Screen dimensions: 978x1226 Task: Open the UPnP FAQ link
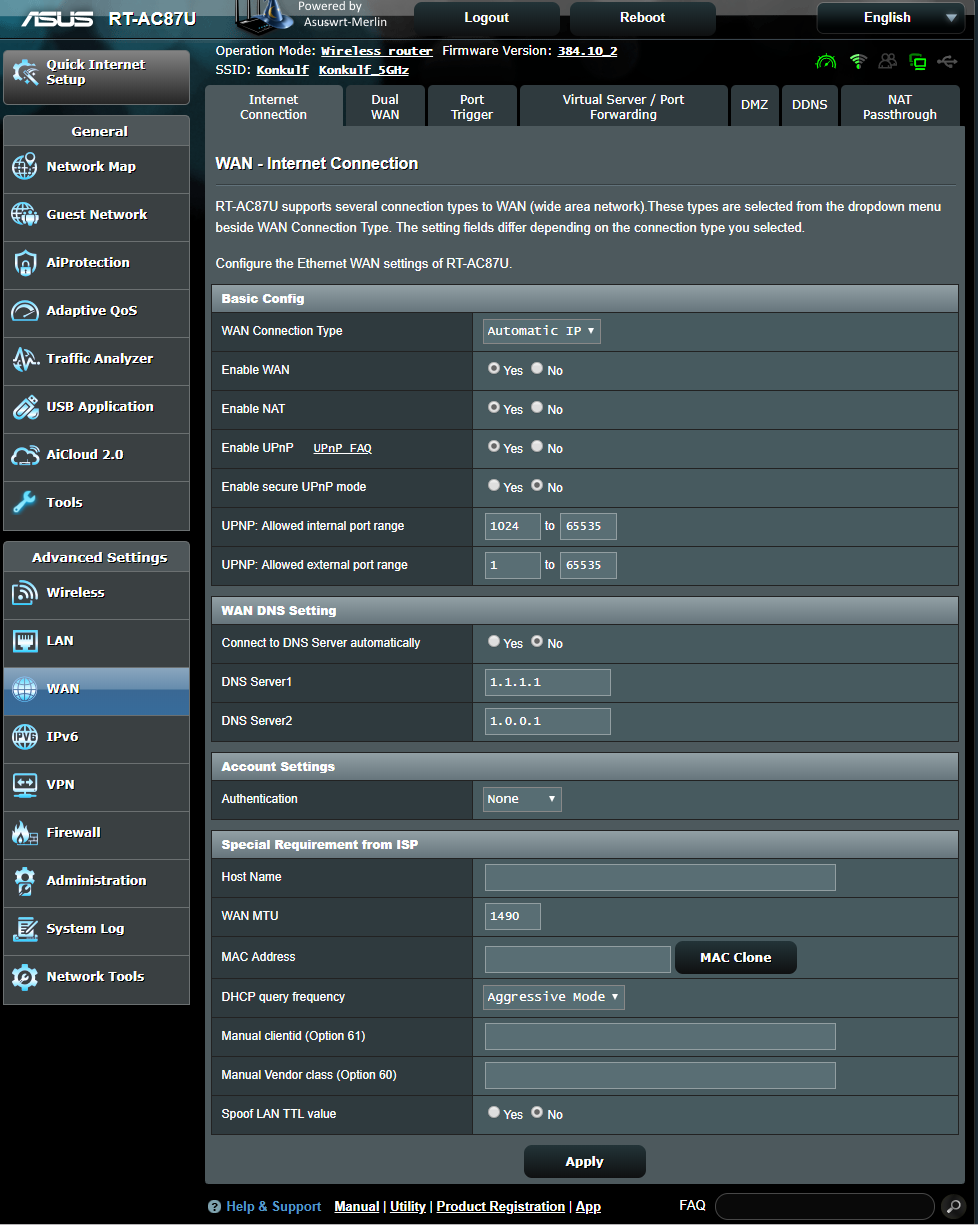[342, 449]
